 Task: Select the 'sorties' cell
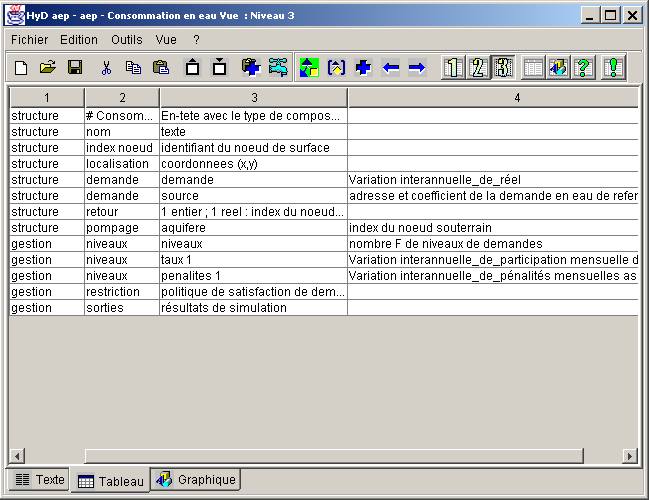tap(122, 308)
